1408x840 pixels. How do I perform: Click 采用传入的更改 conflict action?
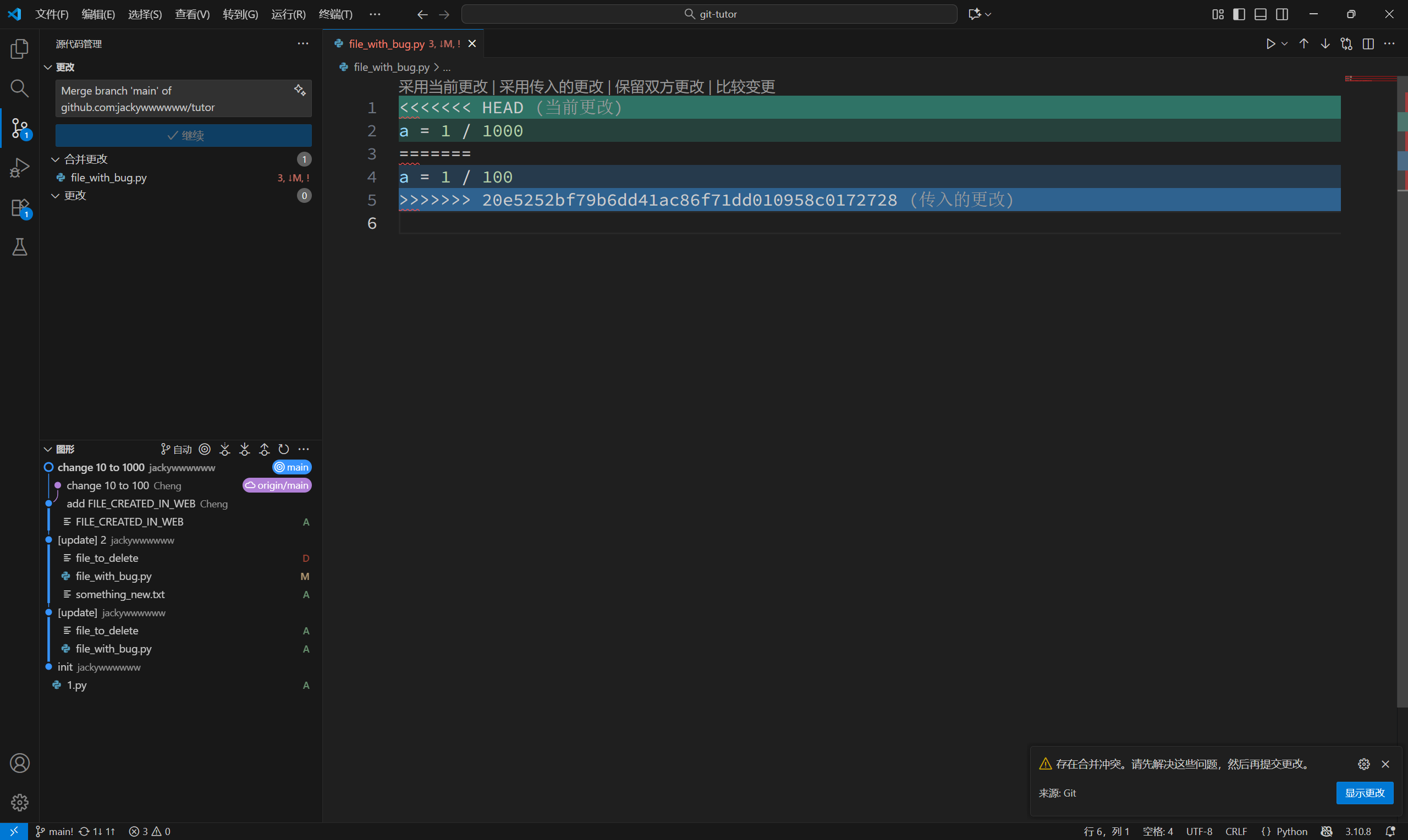tap(551, 87)
